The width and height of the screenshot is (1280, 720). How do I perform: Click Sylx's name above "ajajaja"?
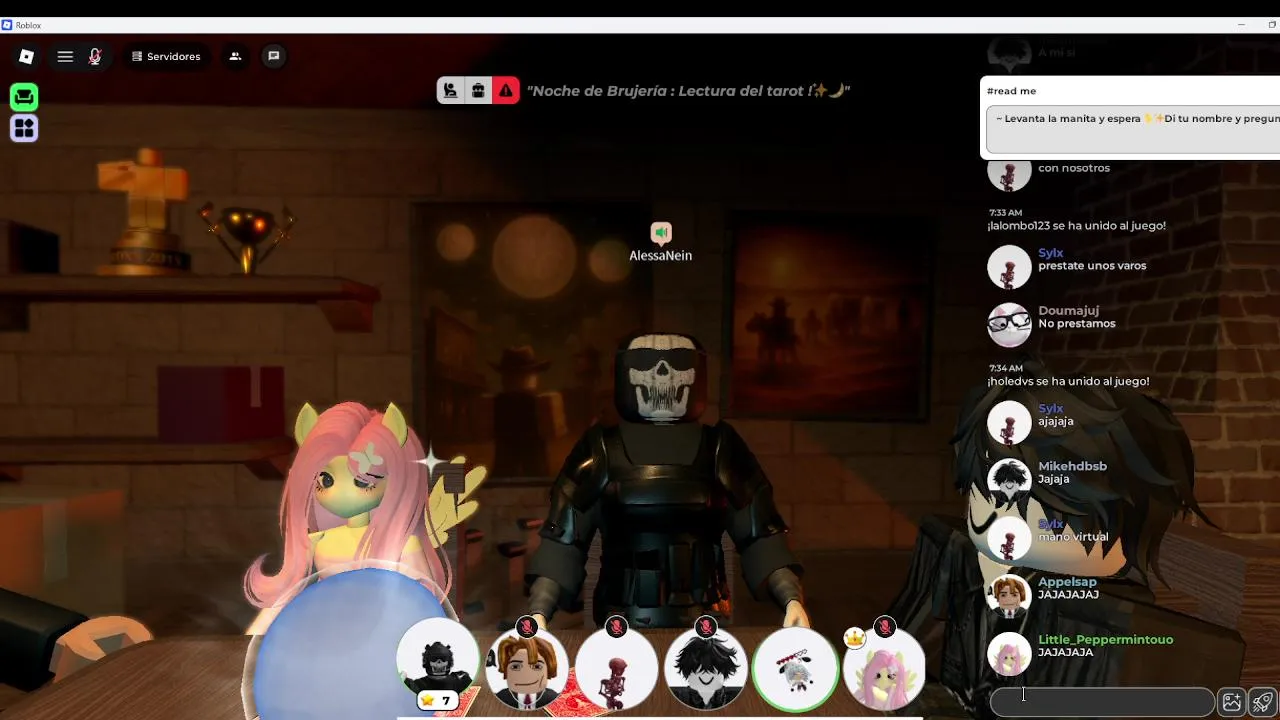(x=1050, y=409)
